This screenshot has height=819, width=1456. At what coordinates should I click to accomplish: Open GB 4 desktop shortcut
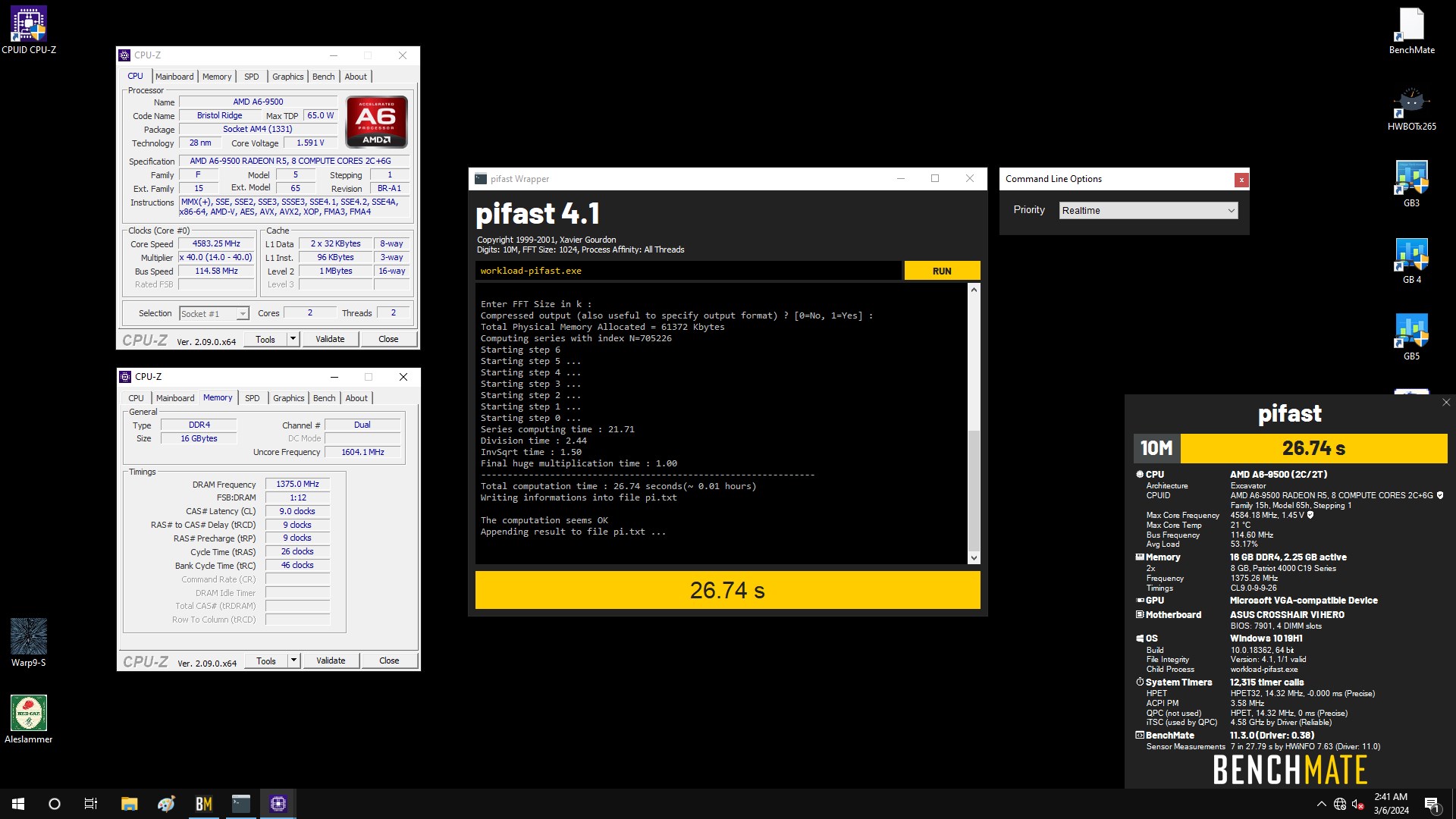point(1410,260)
